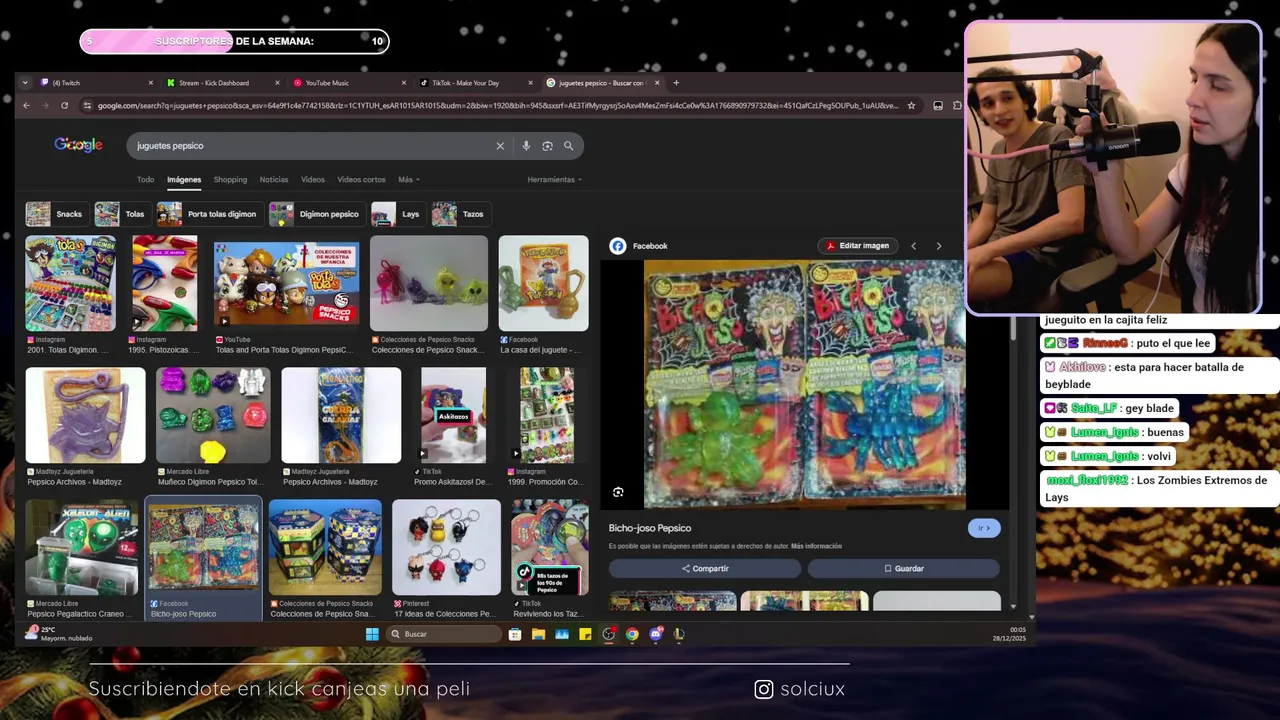The image size is (1280, 720).
Task: Open the Bicho-joso Pepsico title link
Action: 650,528
